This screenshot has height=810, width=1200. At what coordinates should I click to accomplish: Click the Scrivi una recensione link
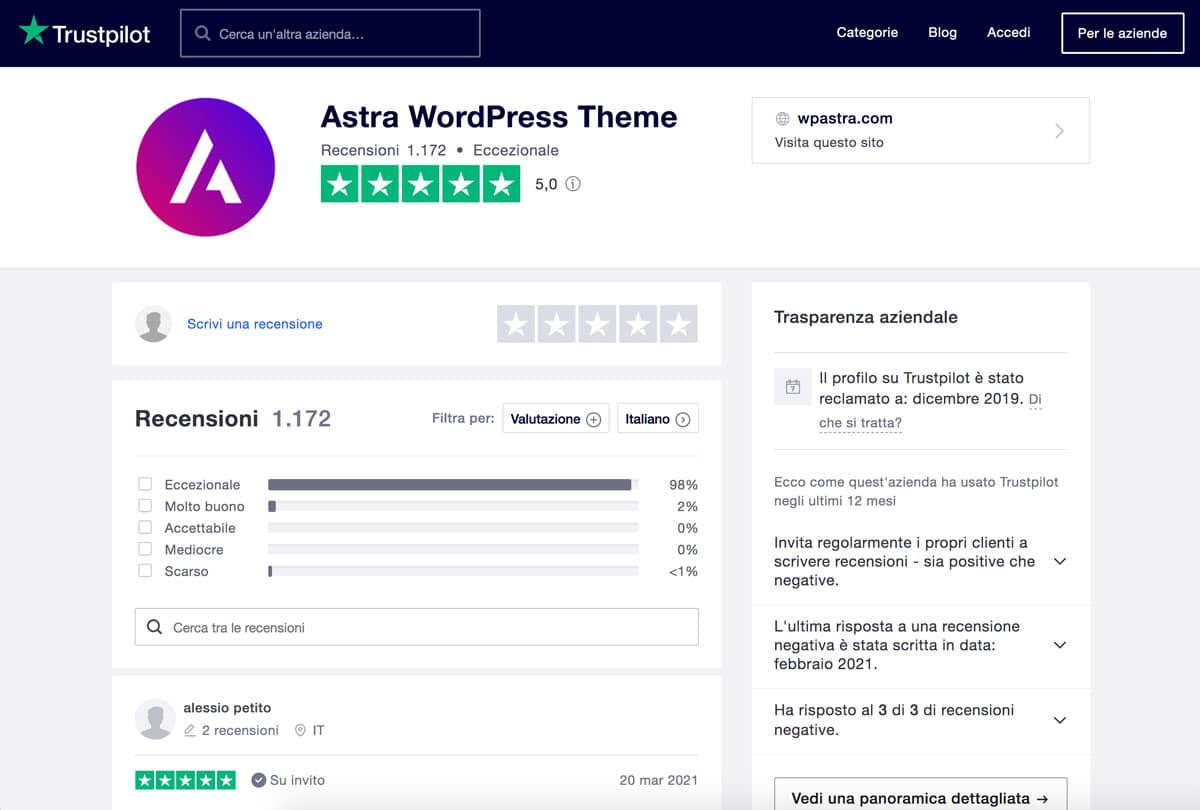pos(255,324)
